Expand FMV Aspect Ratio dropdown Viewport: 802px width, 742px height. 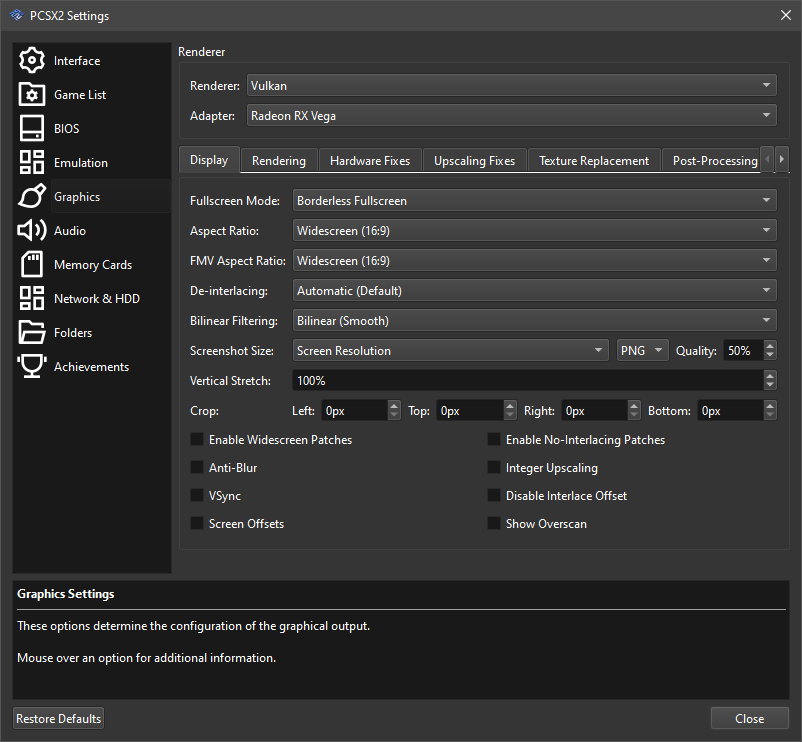coord(534,261)
